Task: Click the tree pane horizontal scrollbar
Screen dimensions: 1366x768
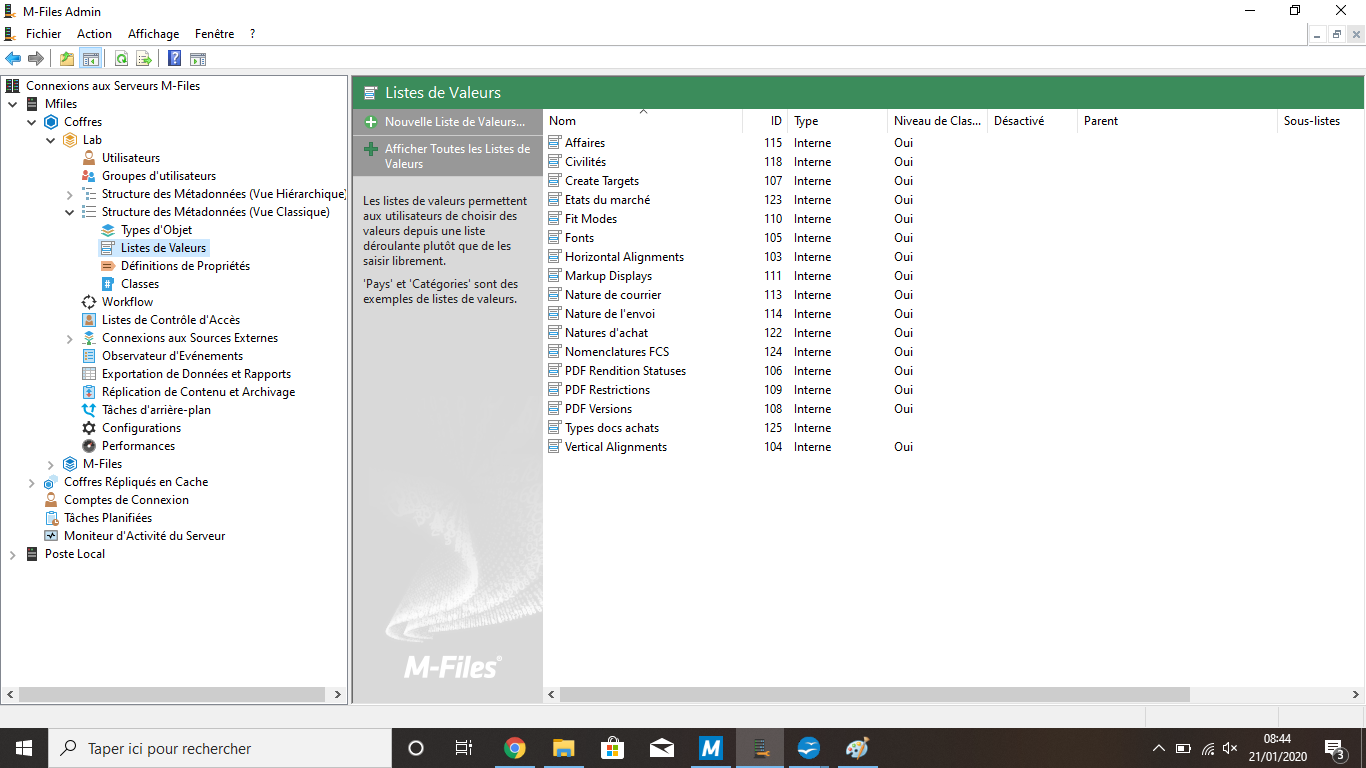Action: coord(172,694)
